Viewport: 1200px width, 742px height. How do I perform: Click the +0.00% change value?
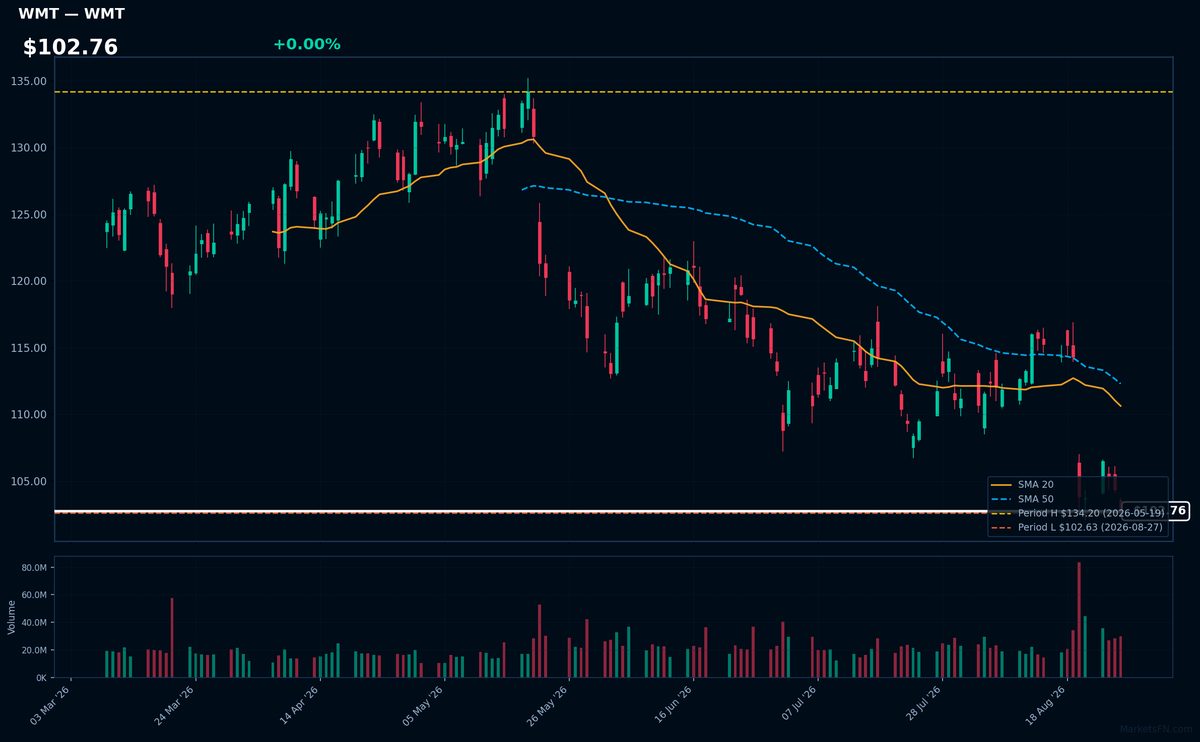pyautogui.click(x=306, y=44)
